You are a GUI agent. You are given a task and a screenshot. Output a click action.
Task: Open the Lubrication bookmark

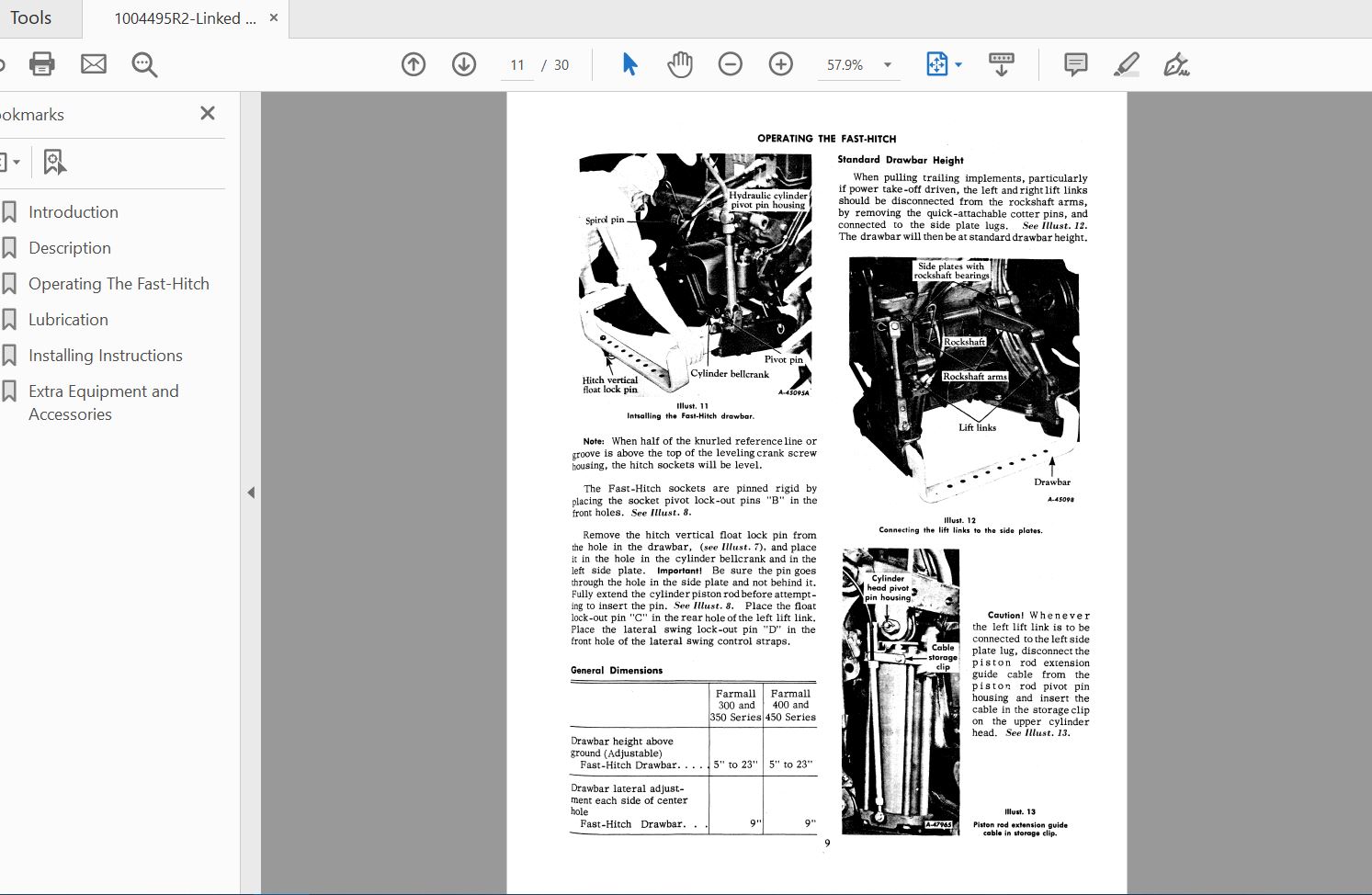click(68, 320)
